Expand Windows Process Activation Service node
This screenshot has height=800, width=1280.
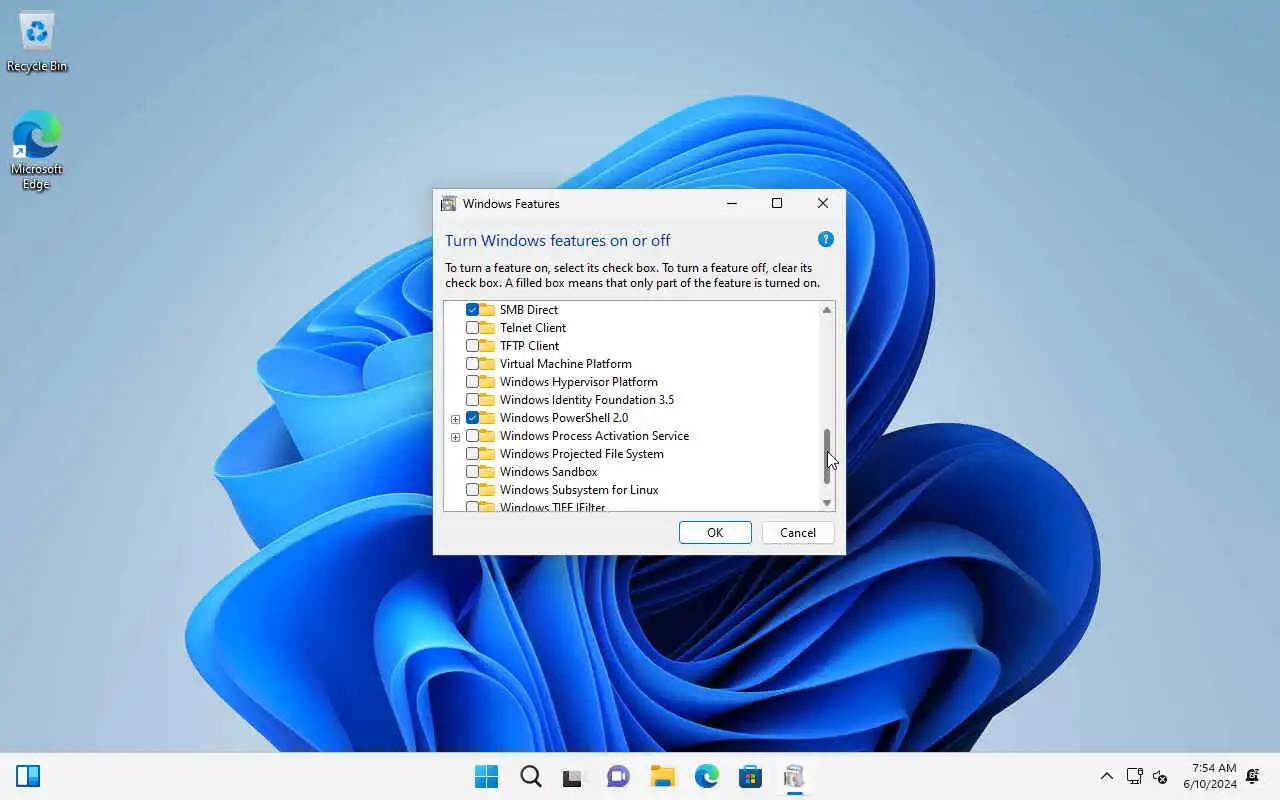coord(455,437)
